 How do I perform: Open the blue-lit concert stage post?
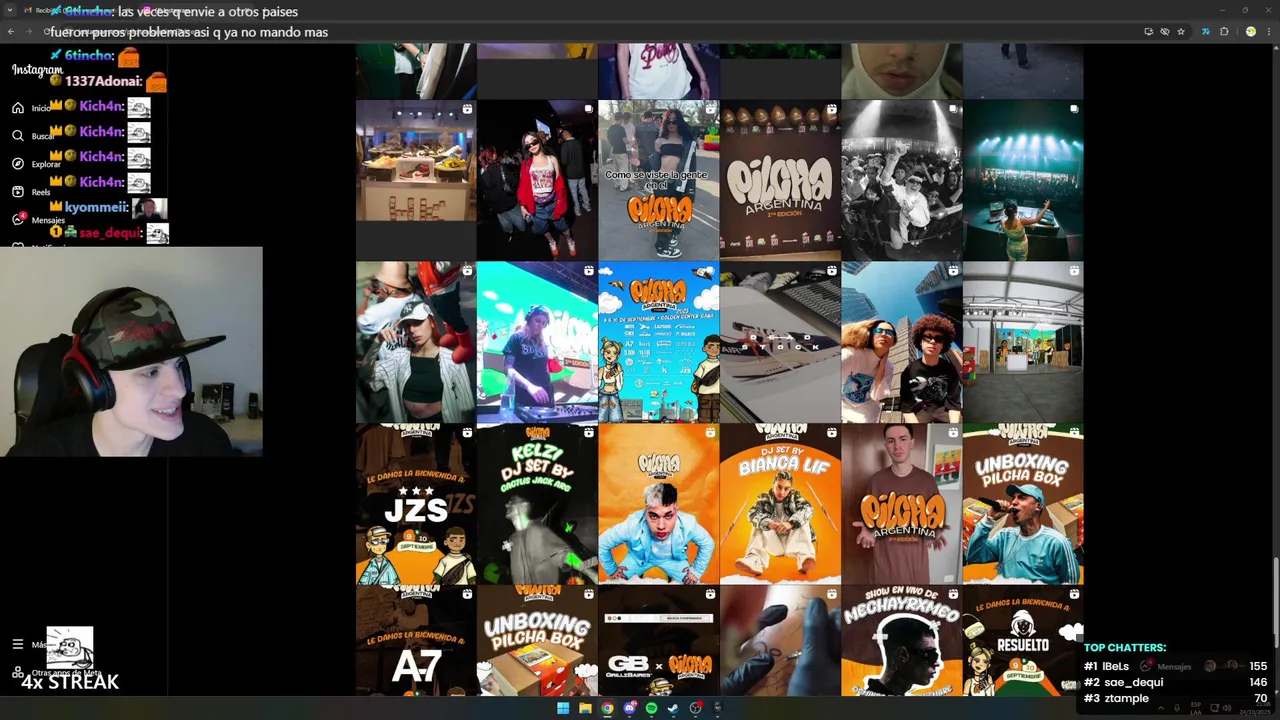(1023, 180)
